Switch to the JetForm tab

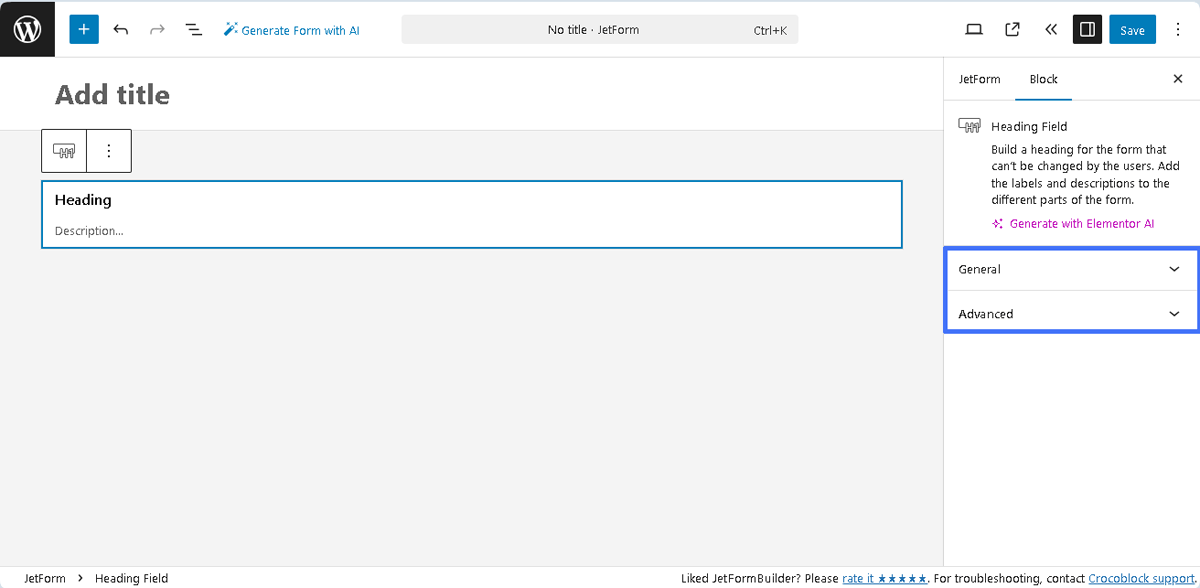pos(979,79)
